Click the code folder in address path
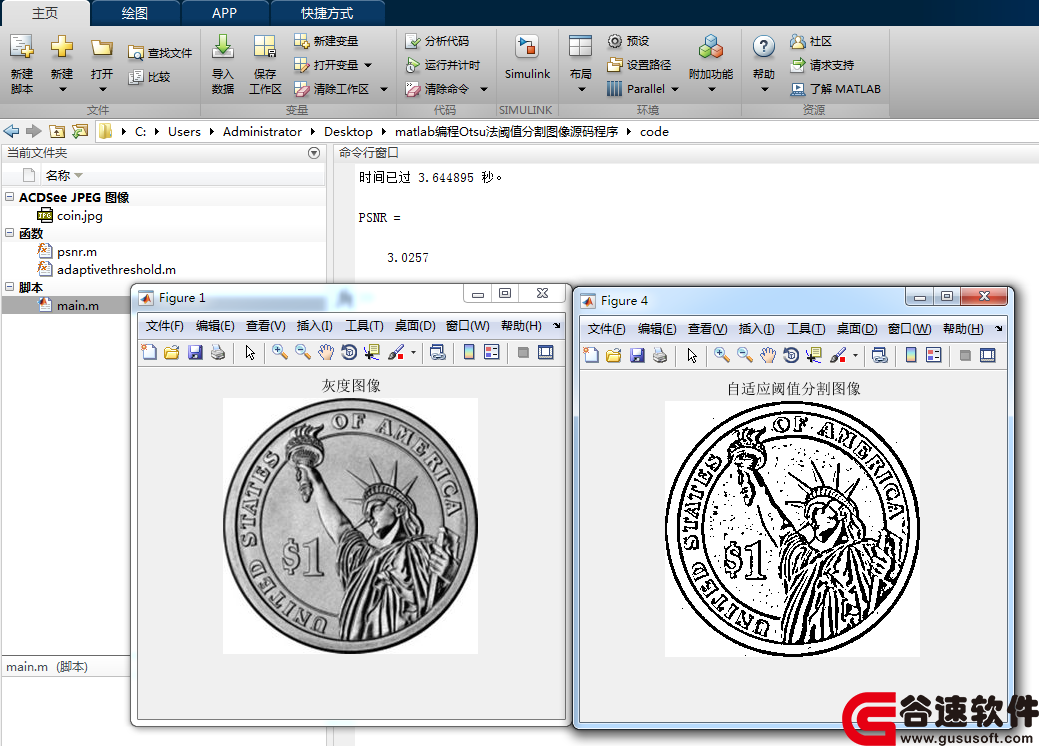Screen dimensions: 1039x746 (654, 131)
